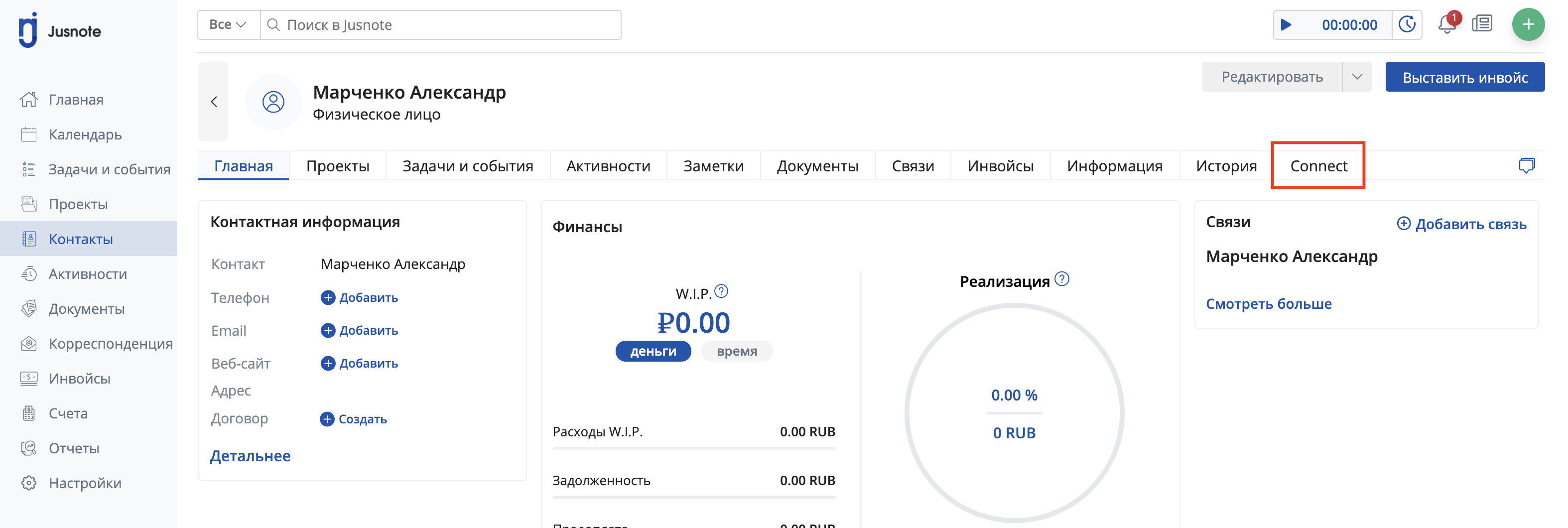Click the 0.00 % realization value
This screenshot has width=1568, height=528.
point(1014,395)
